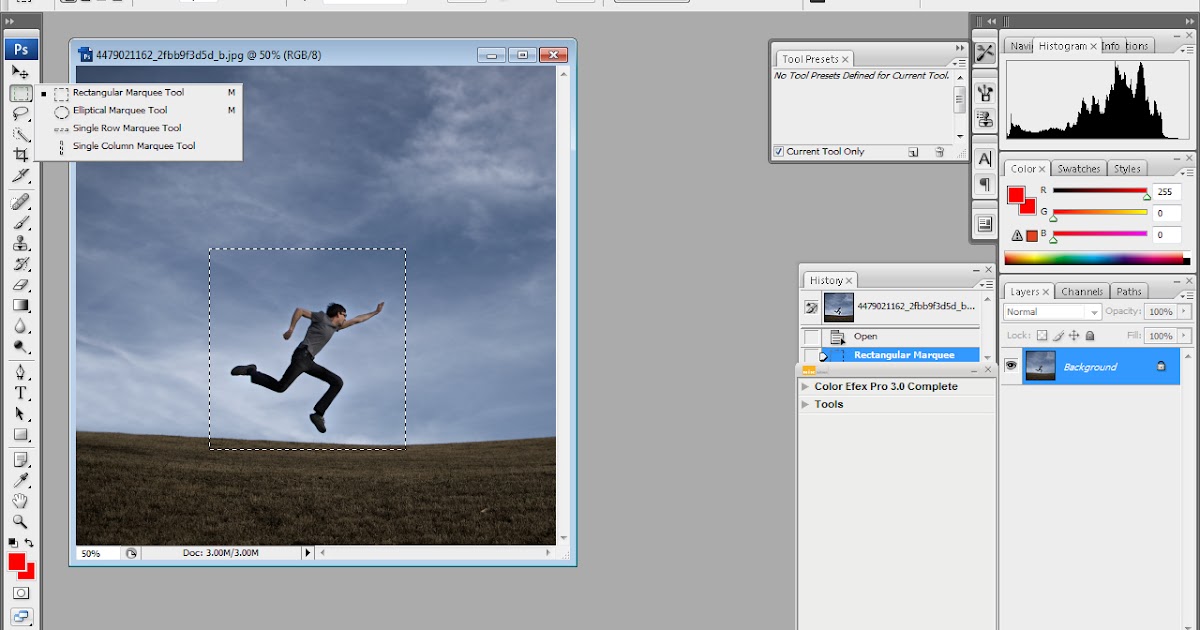Hide the Background layer eye icon
This screenshot has width=1200, height=630.
coord(1011,367)
